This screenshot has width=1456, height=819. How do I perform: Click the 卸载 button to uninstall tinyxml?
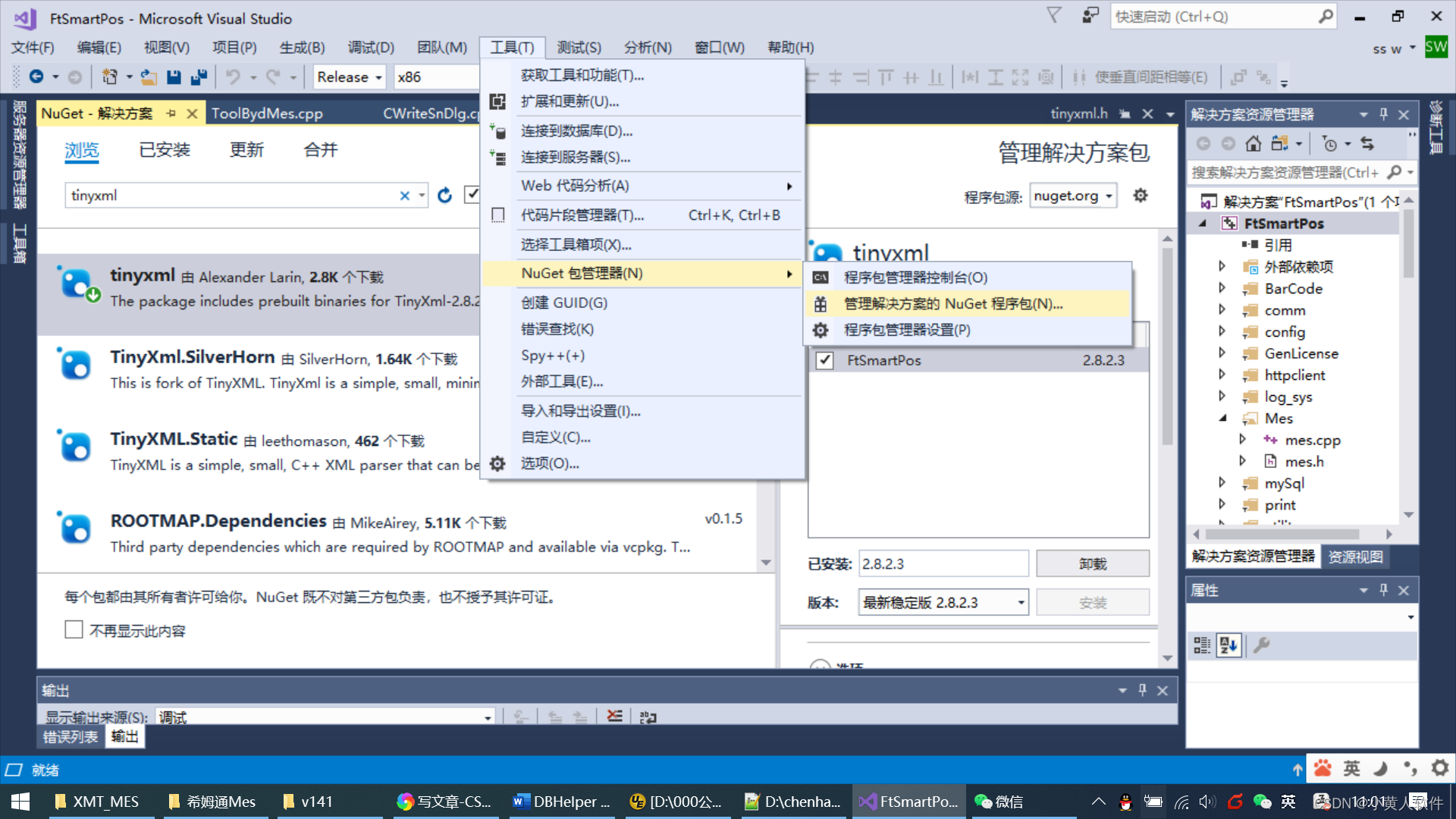coord(1092,563)
